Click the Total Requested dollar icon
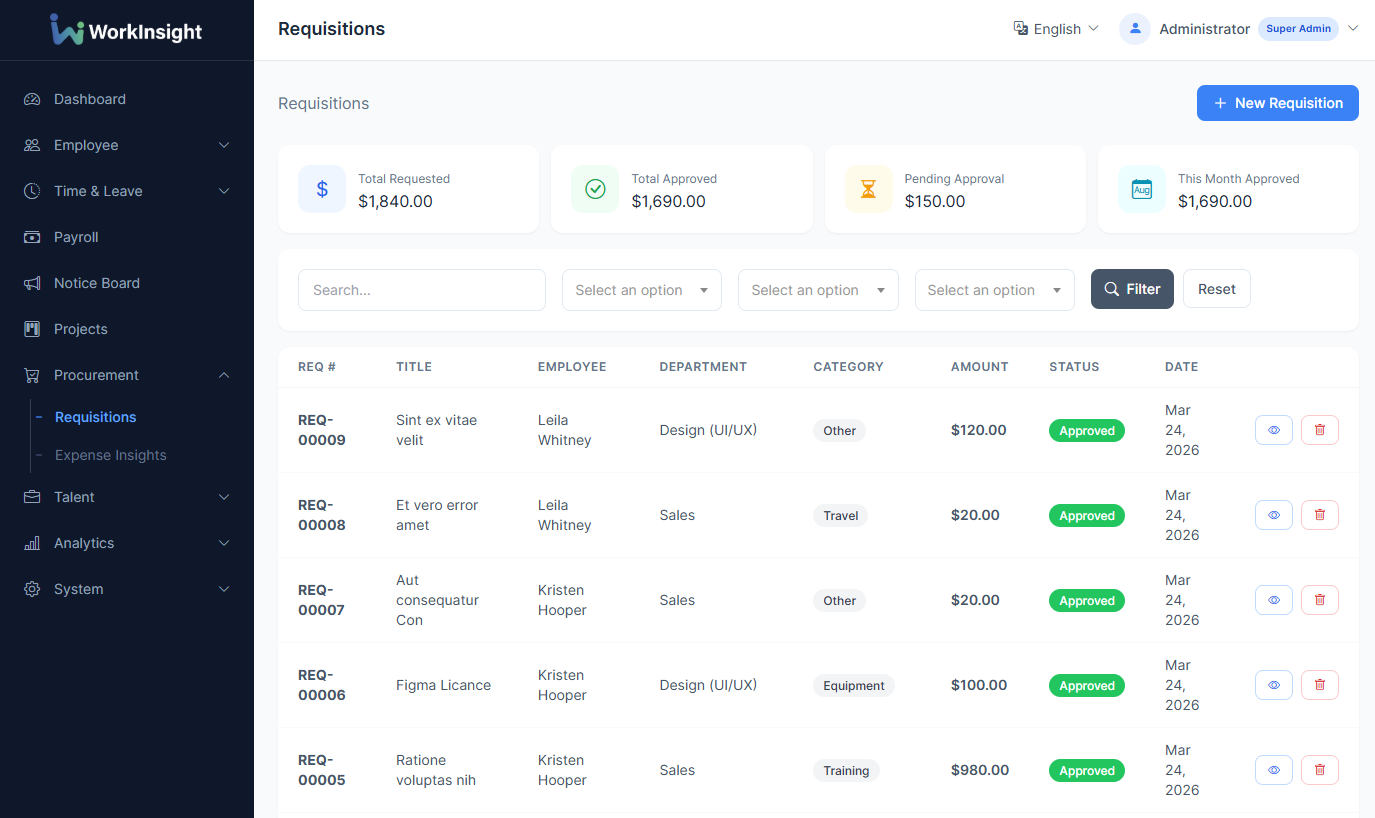 coord(321,189)
